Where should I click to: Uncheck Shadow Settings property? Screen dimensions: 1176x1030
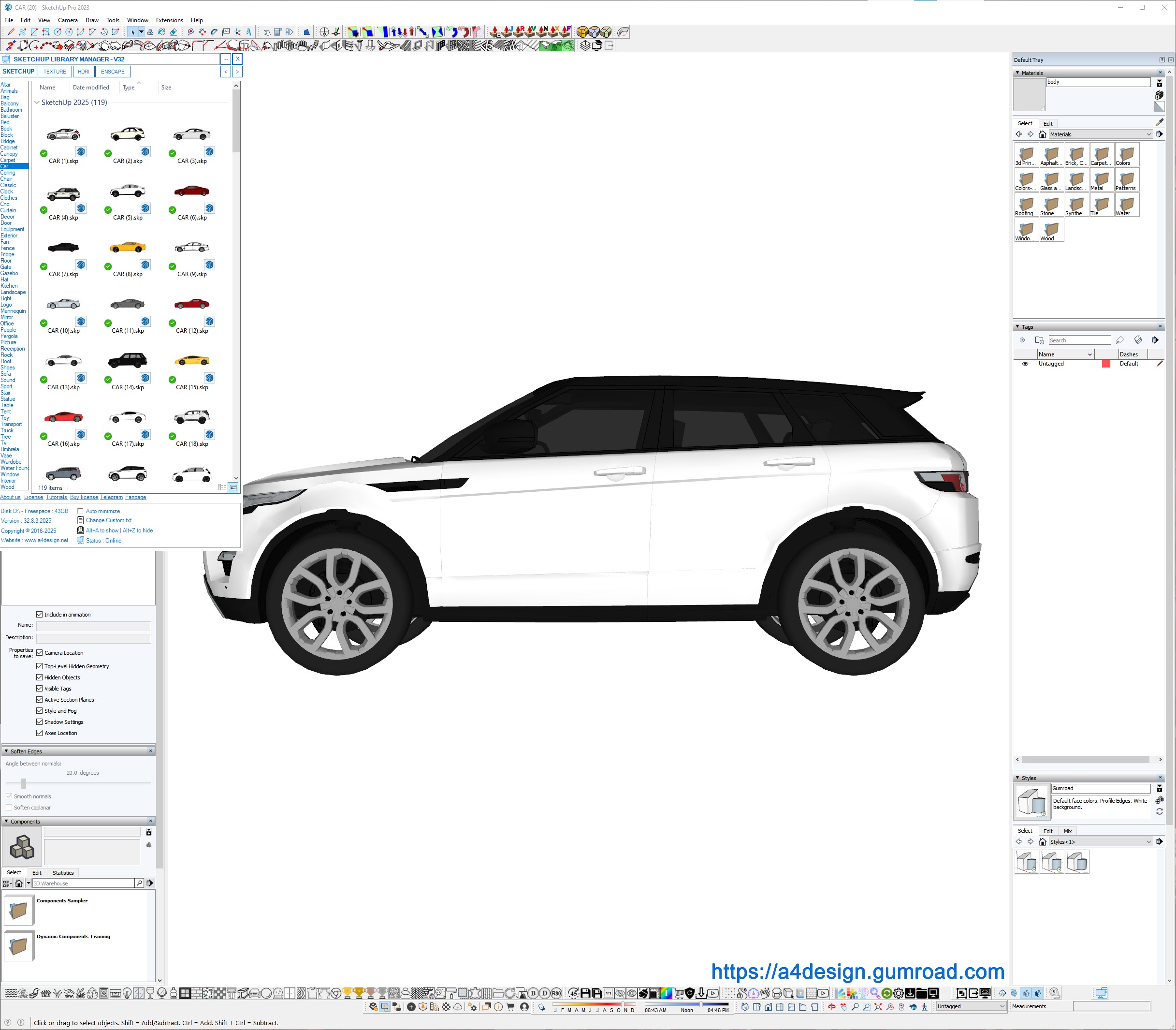coord(40,722)
